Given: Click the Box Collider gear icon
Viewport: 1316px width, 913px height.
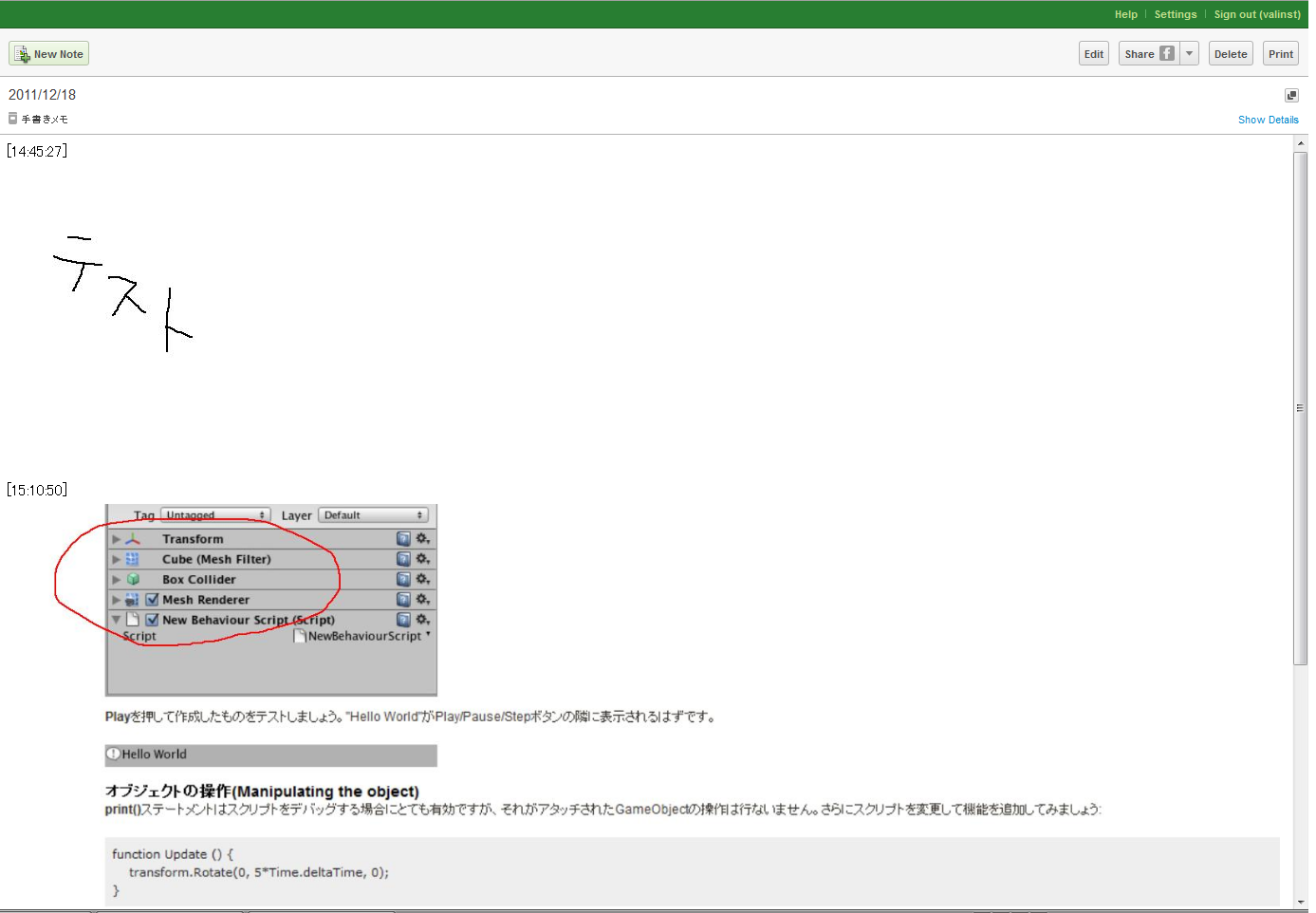Looking at the screenshot, I should click(x=422, y=579).
